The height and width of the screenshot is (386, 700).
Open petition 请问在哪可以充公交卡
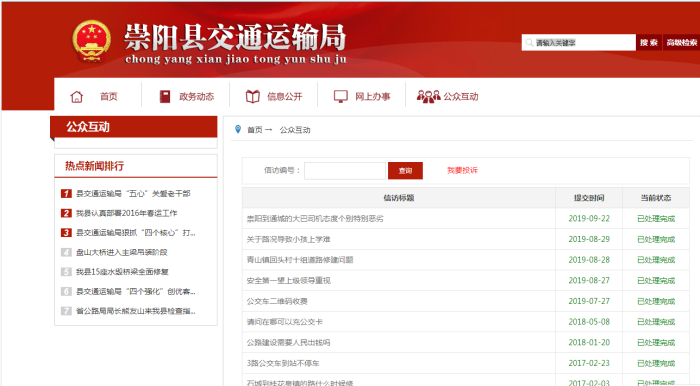point(285,322)
